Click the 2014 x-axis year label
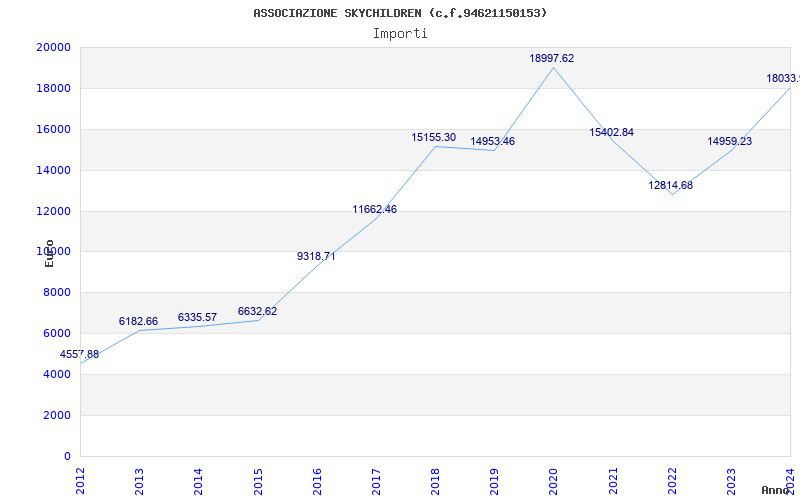Viewport: 800px width, 500px height. coord(198,481)
